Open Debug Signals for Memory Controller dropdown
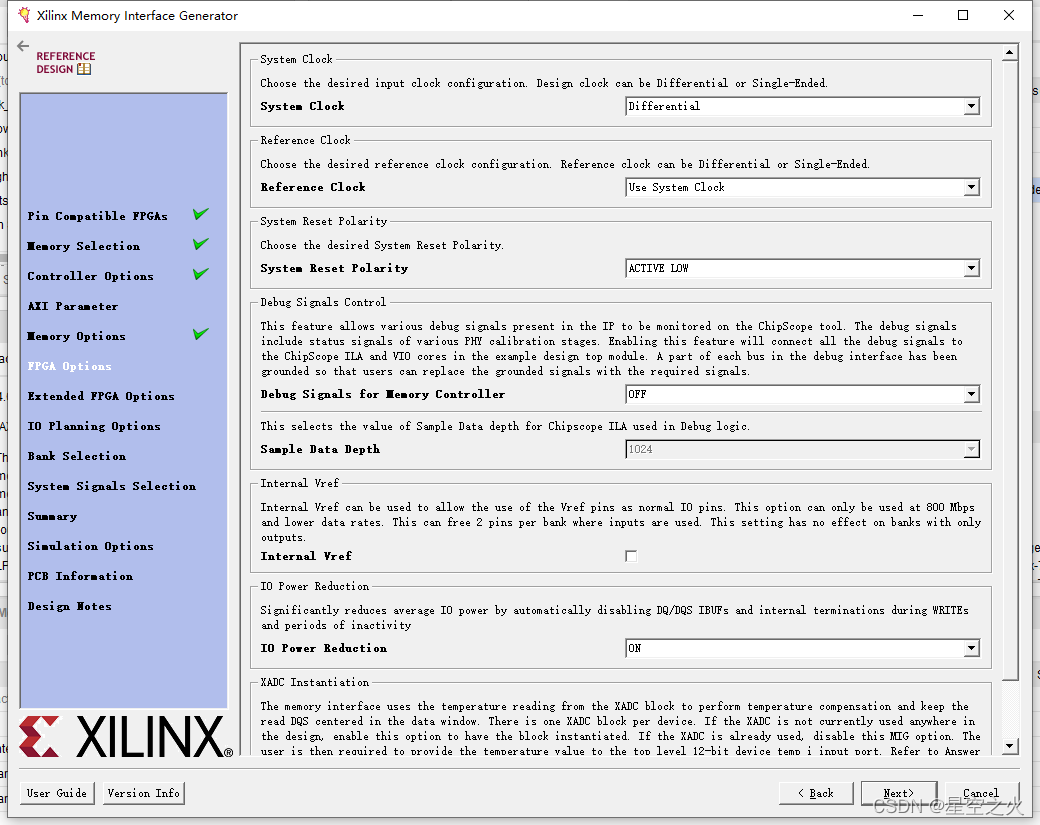 pyautogui.click(x=802, y=394)
